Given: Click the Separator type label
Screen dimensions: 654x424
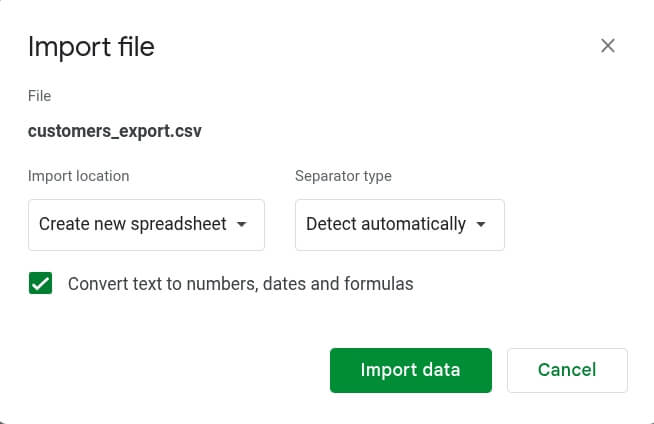Looking at the screenshot, I should 343,176.
